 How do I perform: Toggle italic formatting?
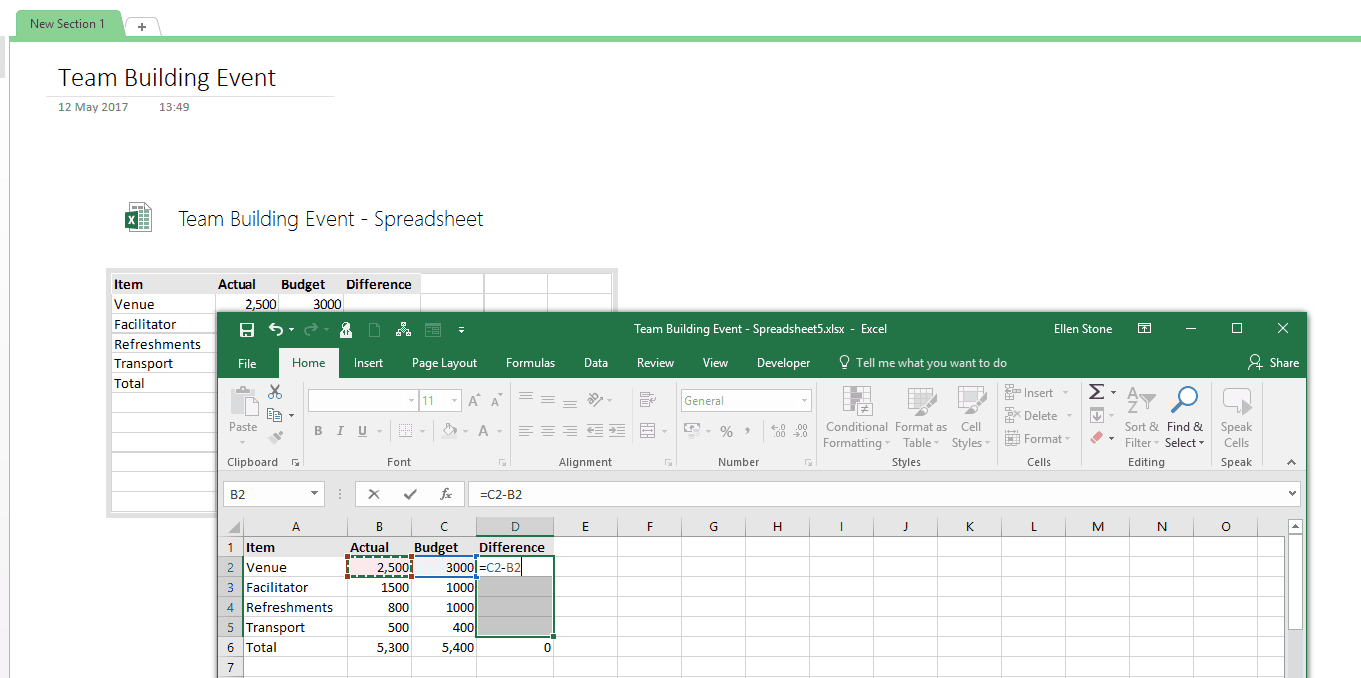340,431
